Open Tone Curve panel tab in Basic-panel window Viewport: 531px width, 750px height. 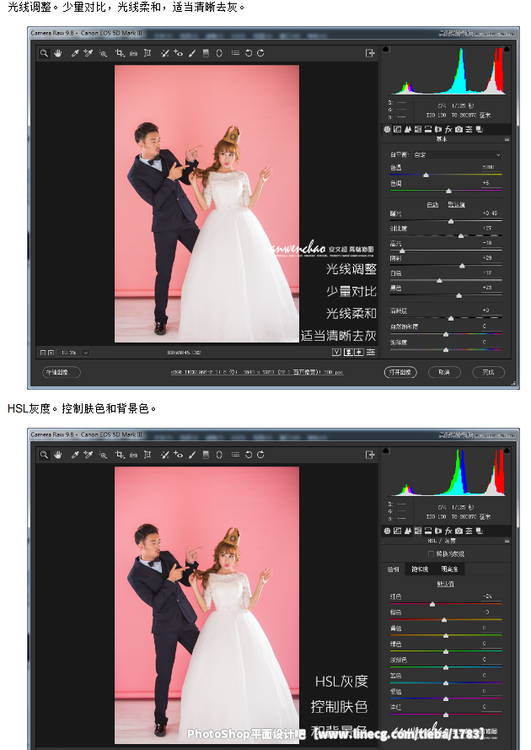397,129
